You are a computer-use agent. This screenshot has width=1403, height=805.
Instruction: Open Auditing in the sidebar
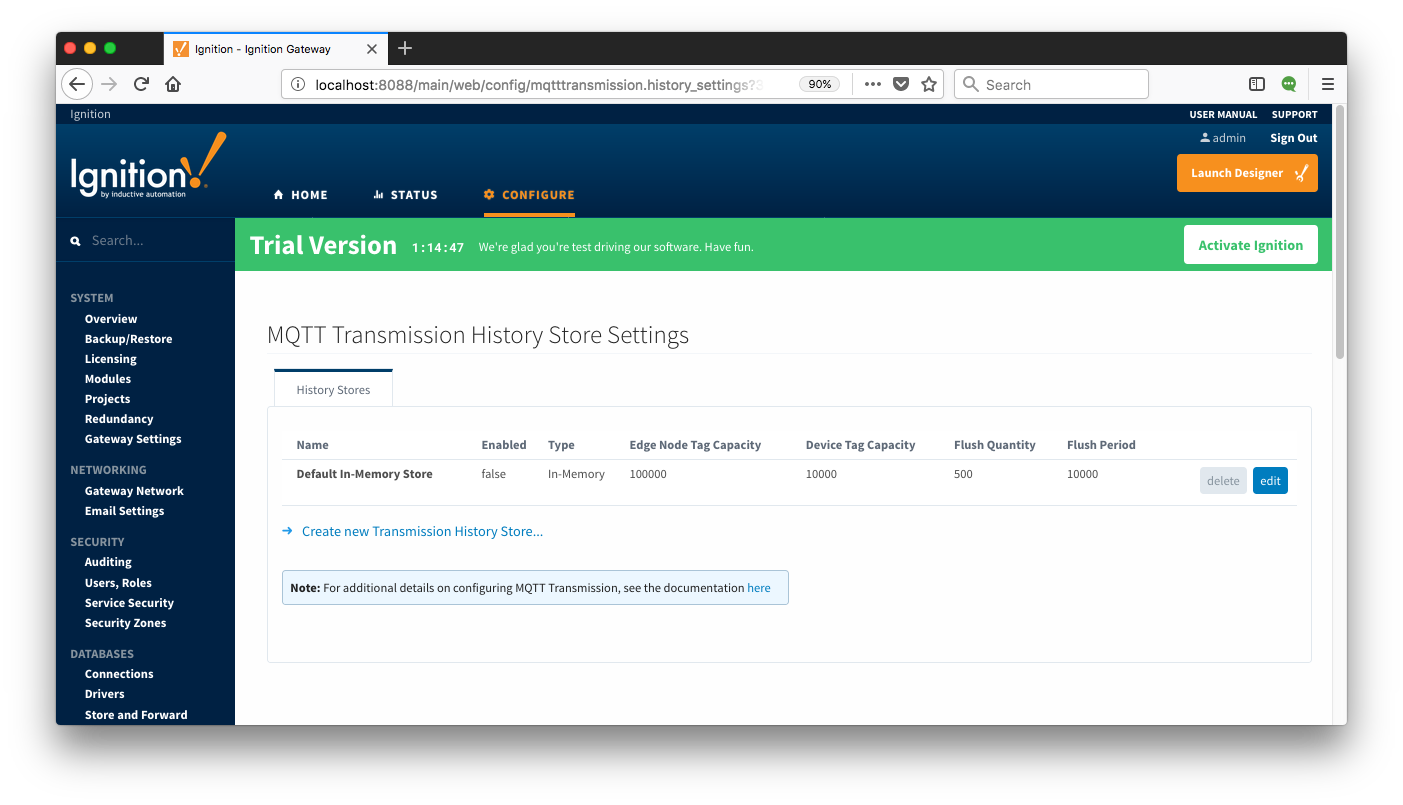[108, 562]
